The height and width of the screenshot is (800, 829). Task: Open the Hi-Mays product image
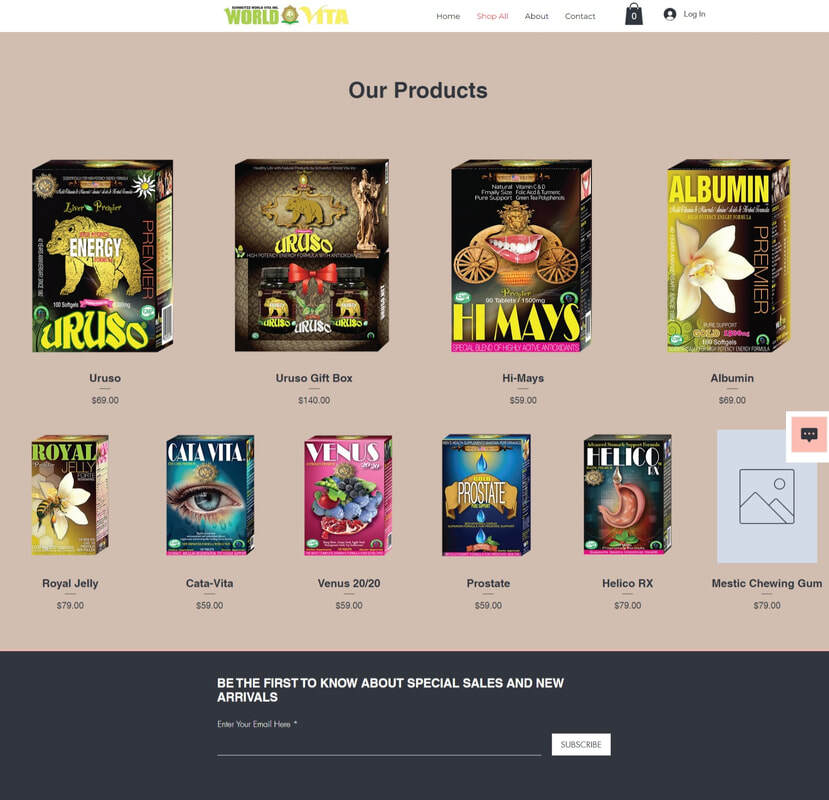click(521, 255)
